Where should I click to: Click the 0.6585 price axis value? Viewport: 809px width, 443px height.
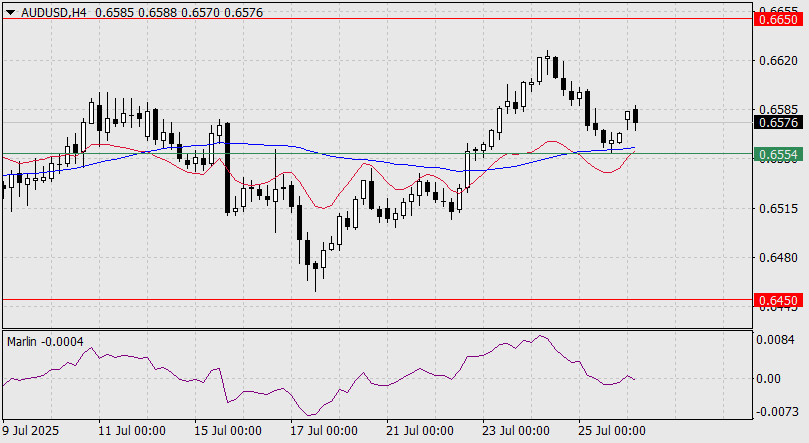tap(778, 109)
